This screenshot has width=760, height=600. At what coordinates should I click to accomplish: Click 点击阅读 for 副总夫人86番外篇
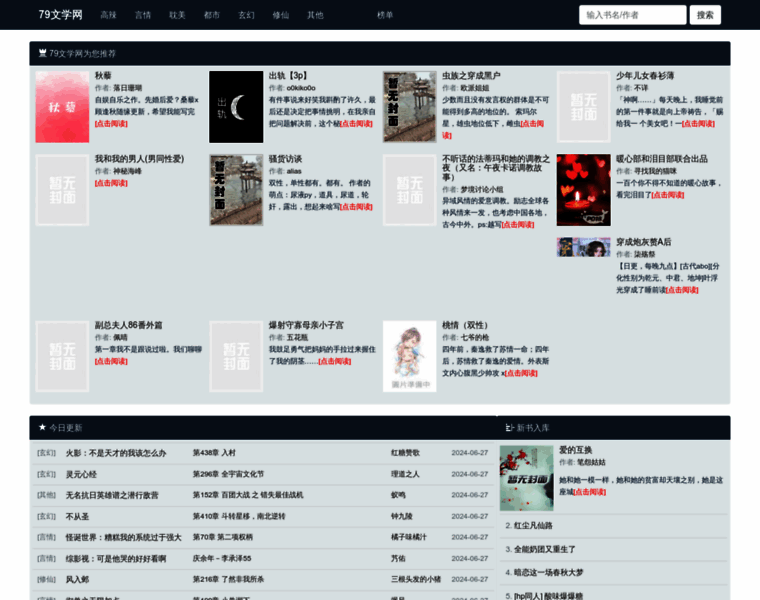coord(111,361)
